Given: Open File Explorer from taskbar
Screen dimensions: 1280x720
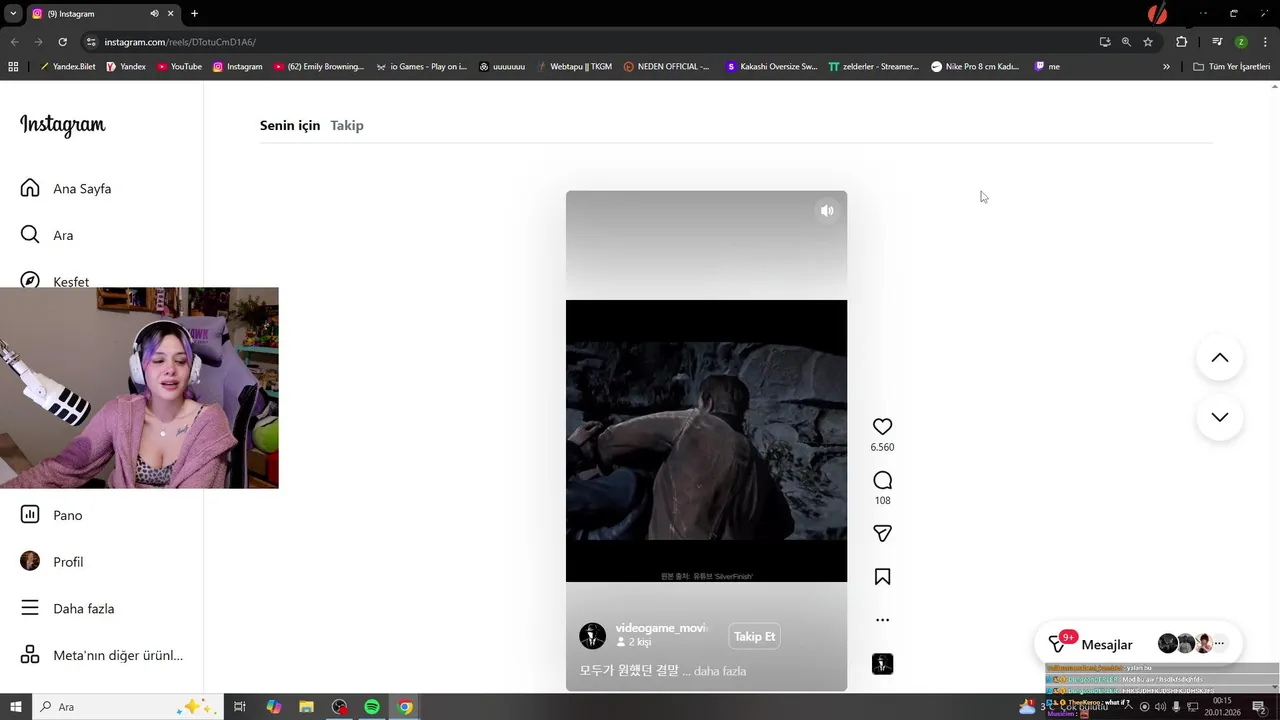Looking at the screenshot, I should pyautogui.click(x=306, y=707).
